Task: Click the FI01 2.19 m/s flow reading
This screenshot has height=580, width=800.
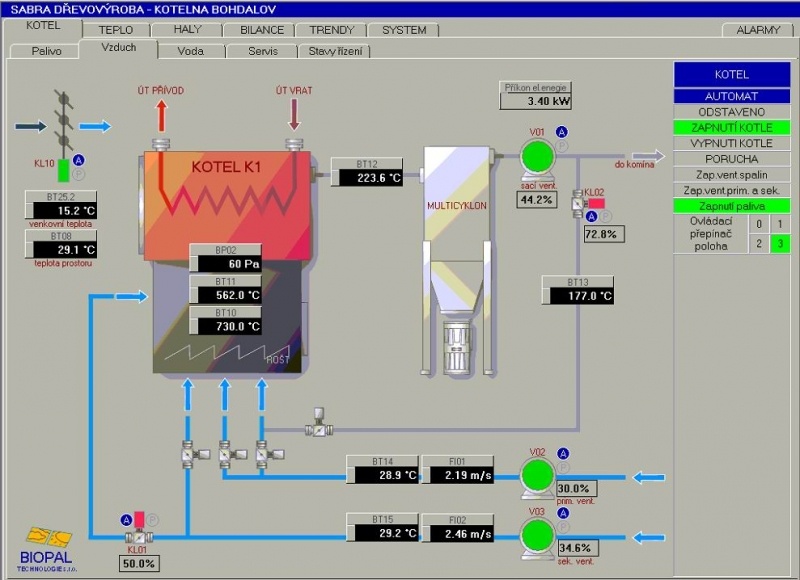Action: click(x=458, y=469)
